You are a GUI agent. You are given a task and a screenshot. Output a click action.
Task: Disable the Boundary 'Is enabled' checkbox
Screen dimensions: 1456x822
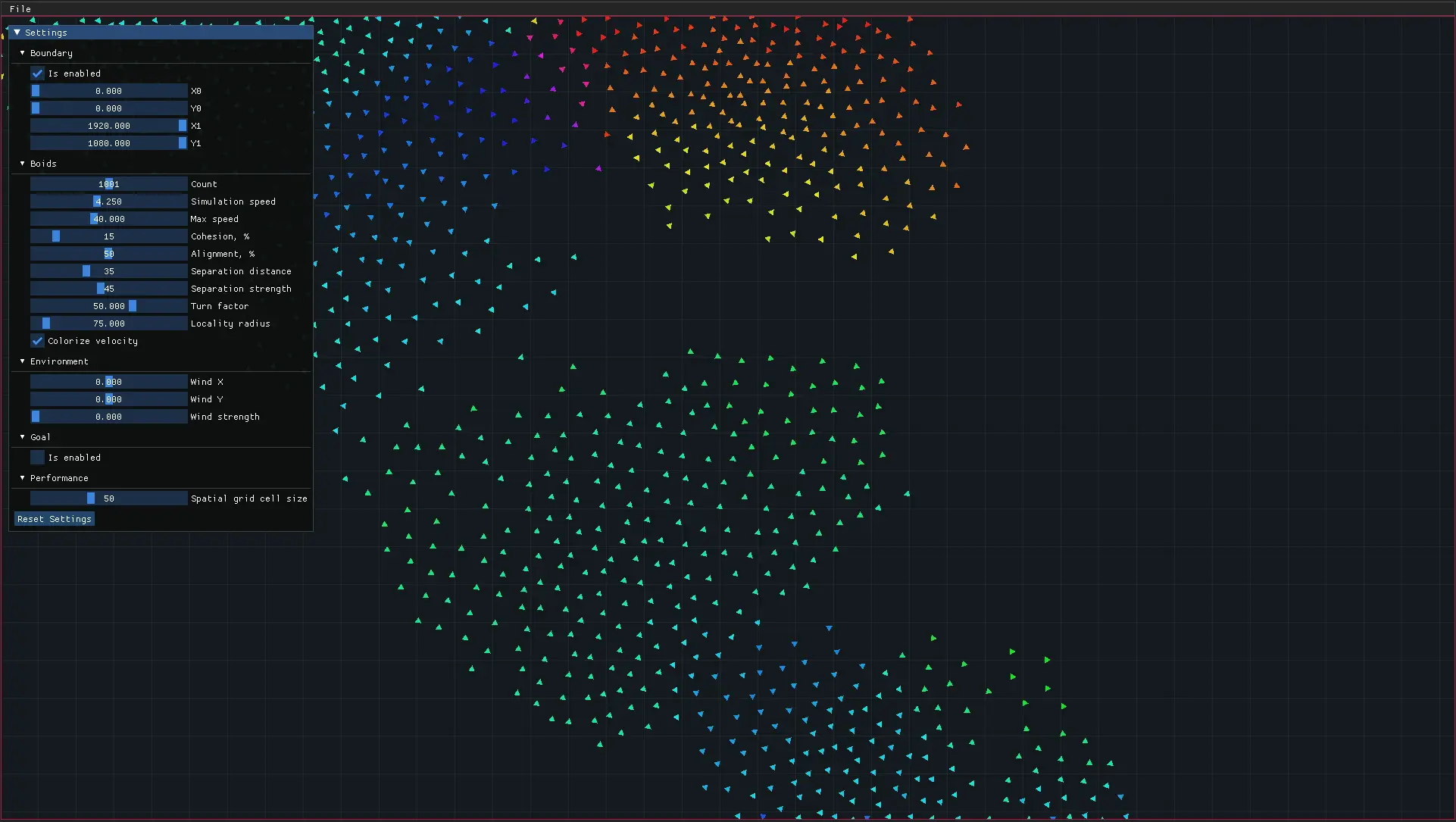(37, 73)
